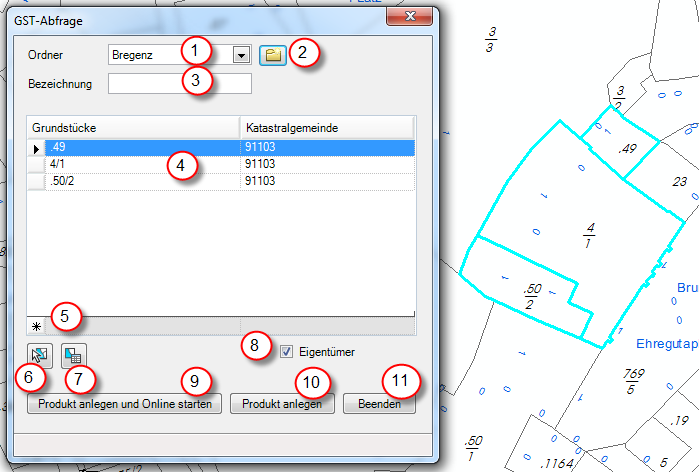699x472 pixels.
Task: Click the select-parcel-in-map cursor icon
Action: click(x=39, y=353)
